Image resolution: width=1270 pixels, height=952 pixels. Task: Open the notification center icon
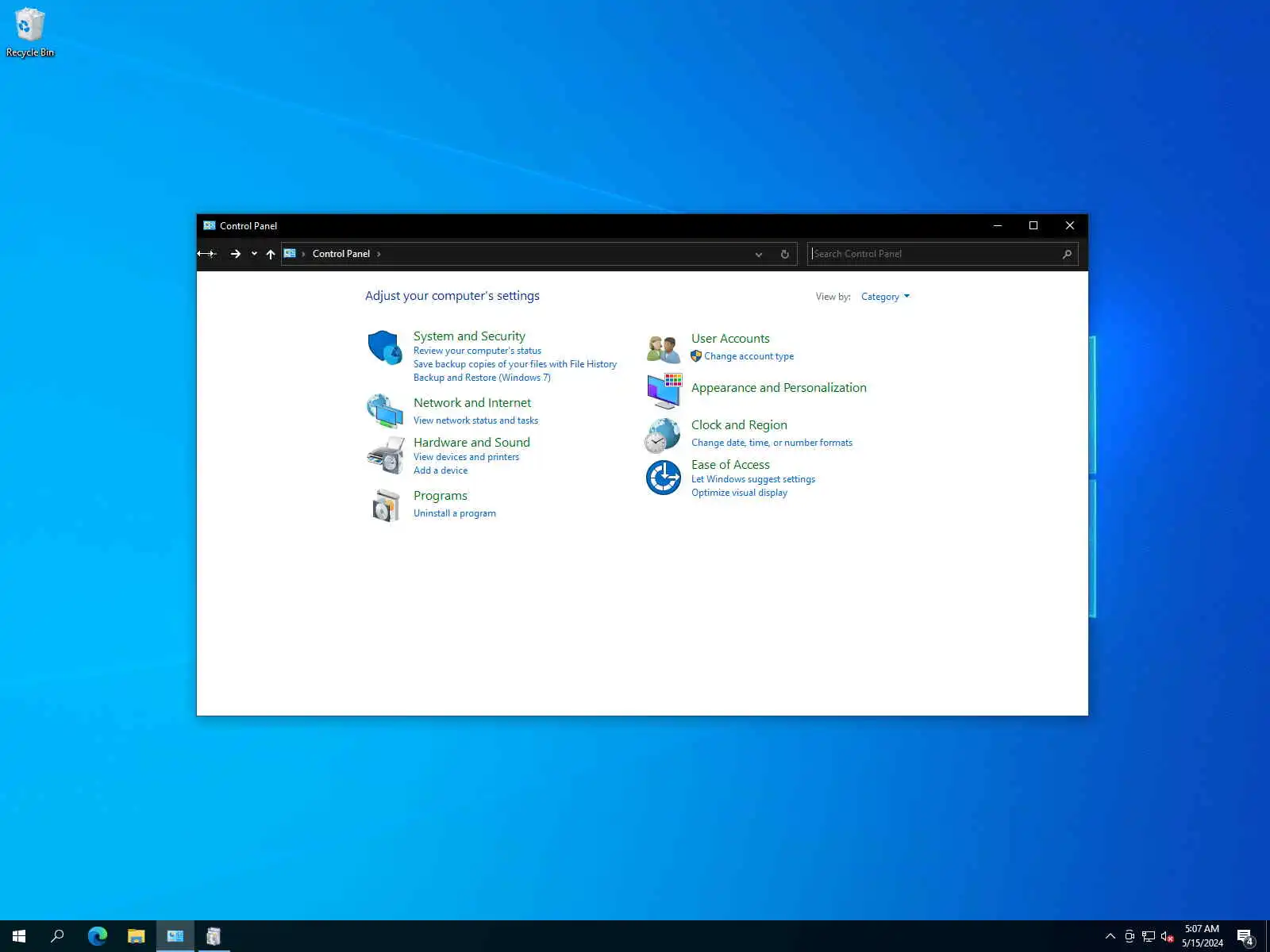point(1245,936)
